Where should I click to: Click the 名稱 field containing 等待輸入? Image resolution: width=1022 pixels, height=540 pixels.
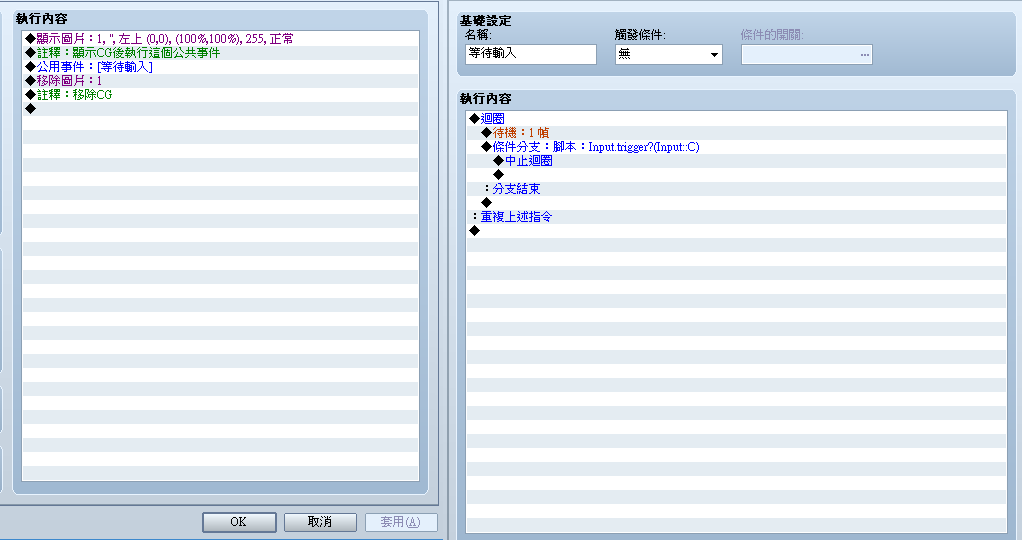pos(531,54)
